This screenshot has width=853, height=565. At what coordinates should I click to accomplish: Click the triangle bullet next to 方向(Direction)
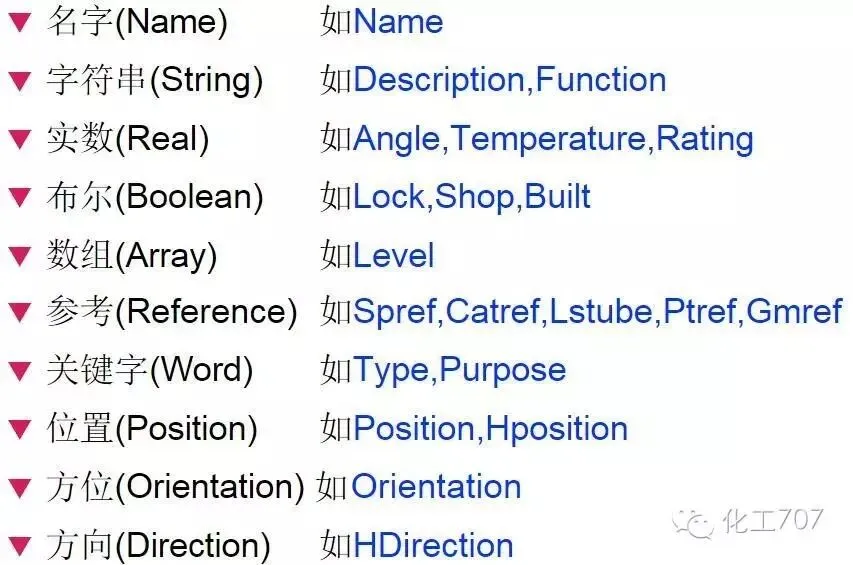(20, 546)
